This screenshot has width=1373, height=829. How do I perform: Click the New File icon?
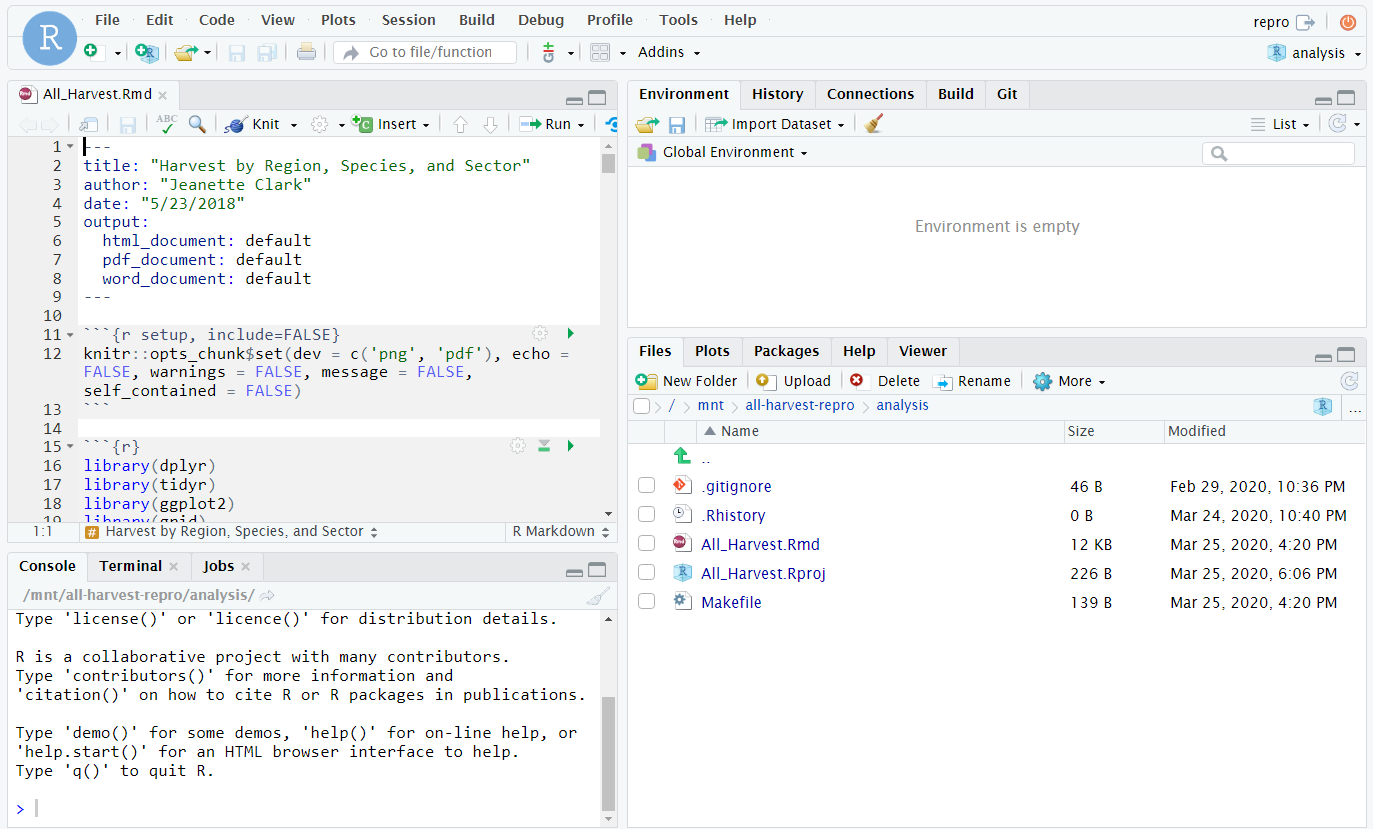(91, 52)
